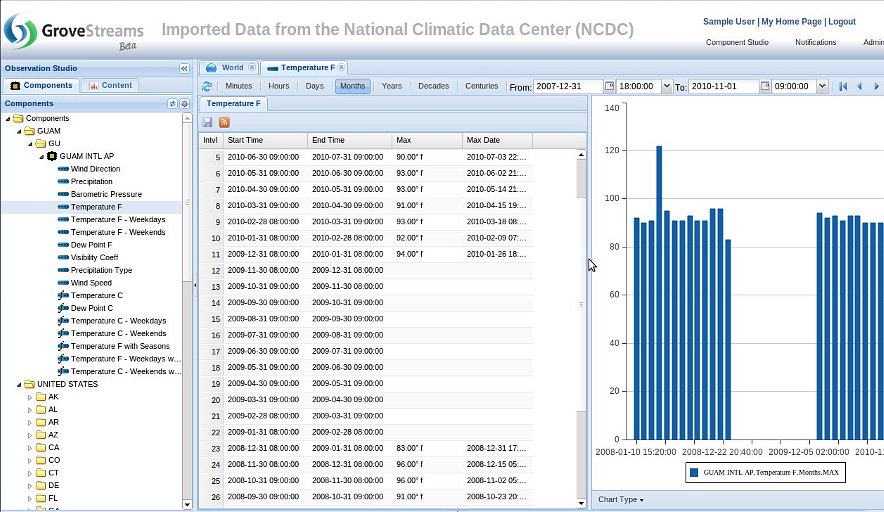
Task: Switch interval to Days
Action: [x=314, y=87]
